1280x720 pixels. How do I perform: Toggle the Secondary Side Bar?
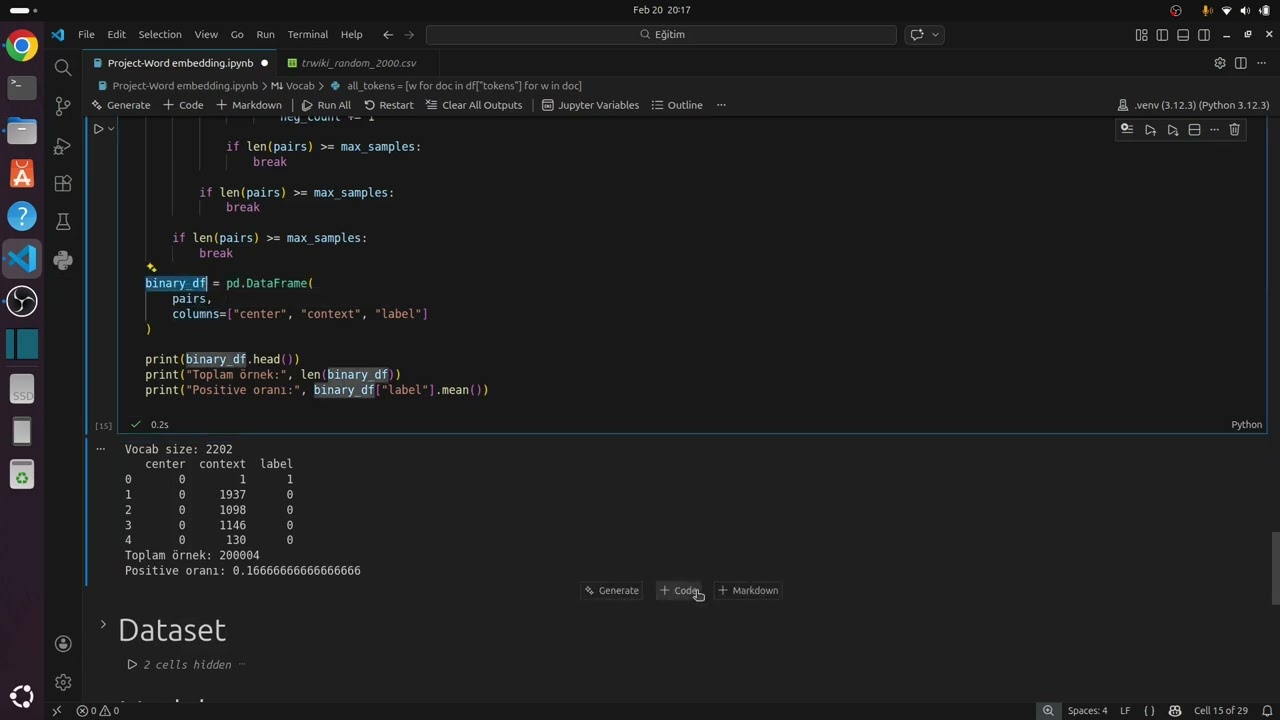[x=1204, y=35]
